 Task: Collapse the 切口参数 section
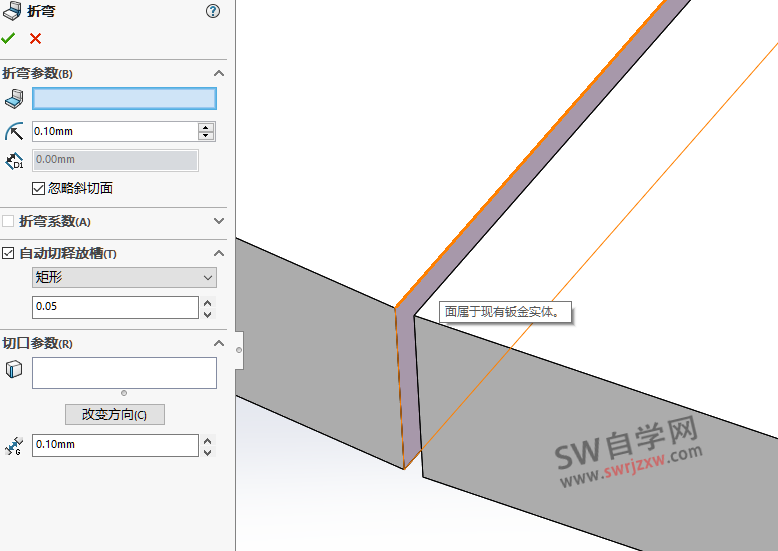pyautogui.click(x=219, y=343)
